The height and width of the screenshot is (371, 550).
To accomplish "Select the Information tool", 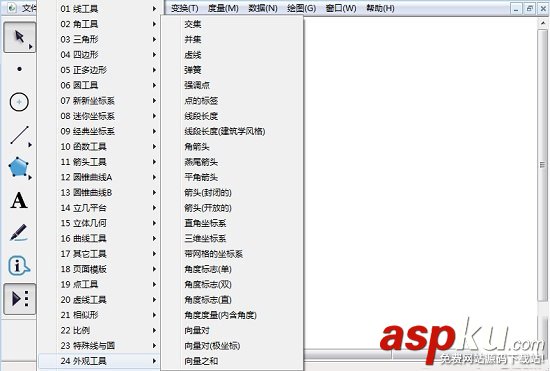I will [19, 265].
